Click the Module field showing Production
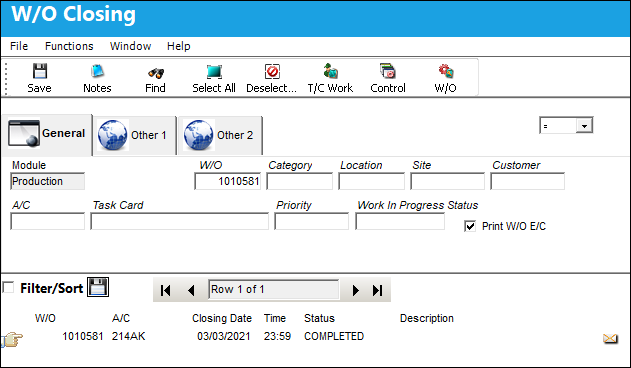This screenshot has width=631, height=368. pyautogui.click(x=47, y=181)
